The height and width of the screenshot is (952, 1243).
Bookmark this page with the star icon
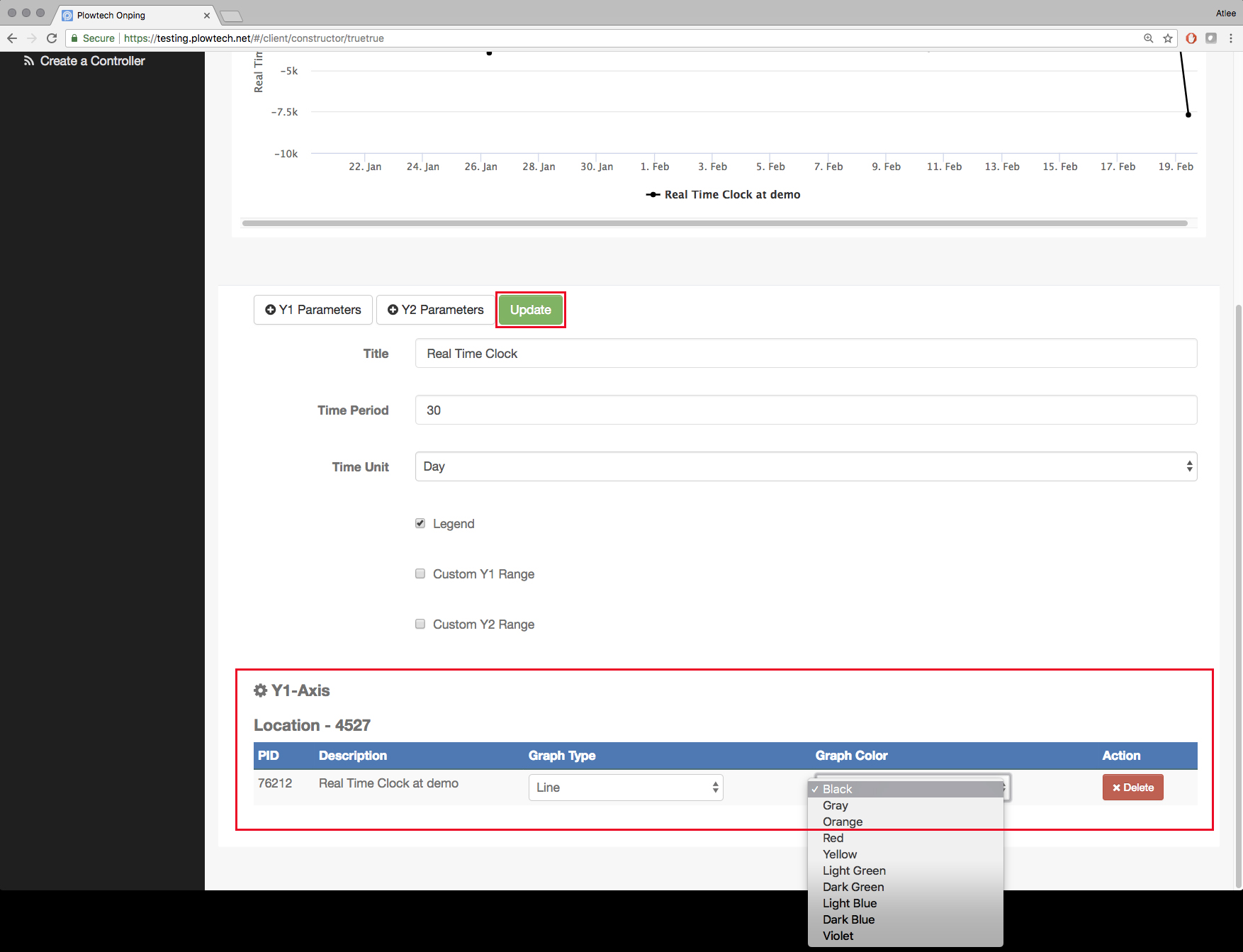(x=1168, y=38)
